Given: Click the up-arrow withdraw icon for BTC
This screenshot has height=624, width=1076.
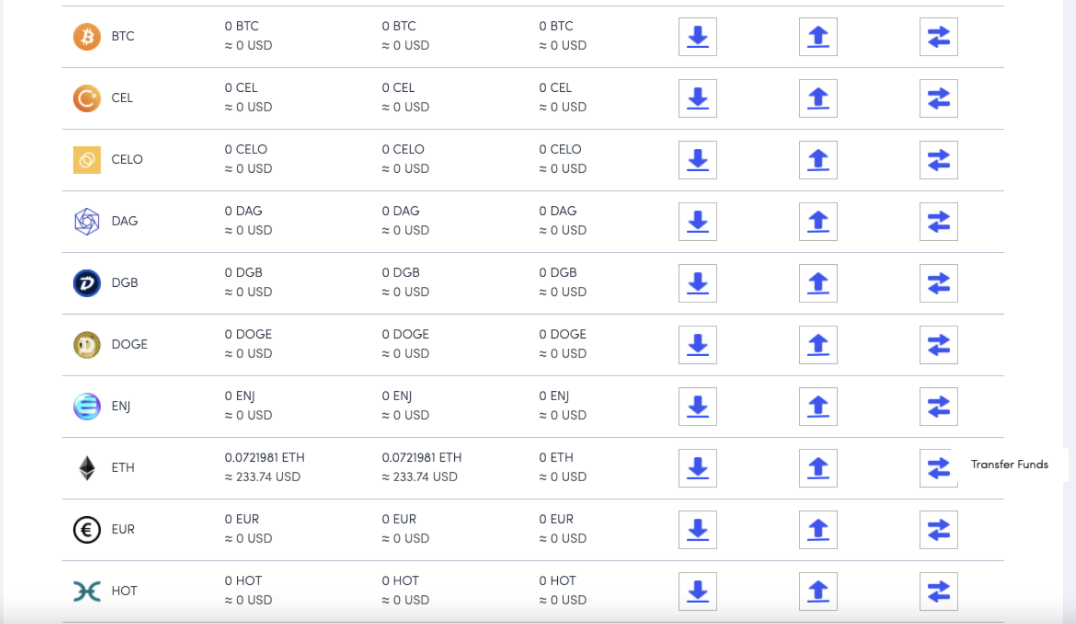Looking at the screenshot, I should (818, 37).
